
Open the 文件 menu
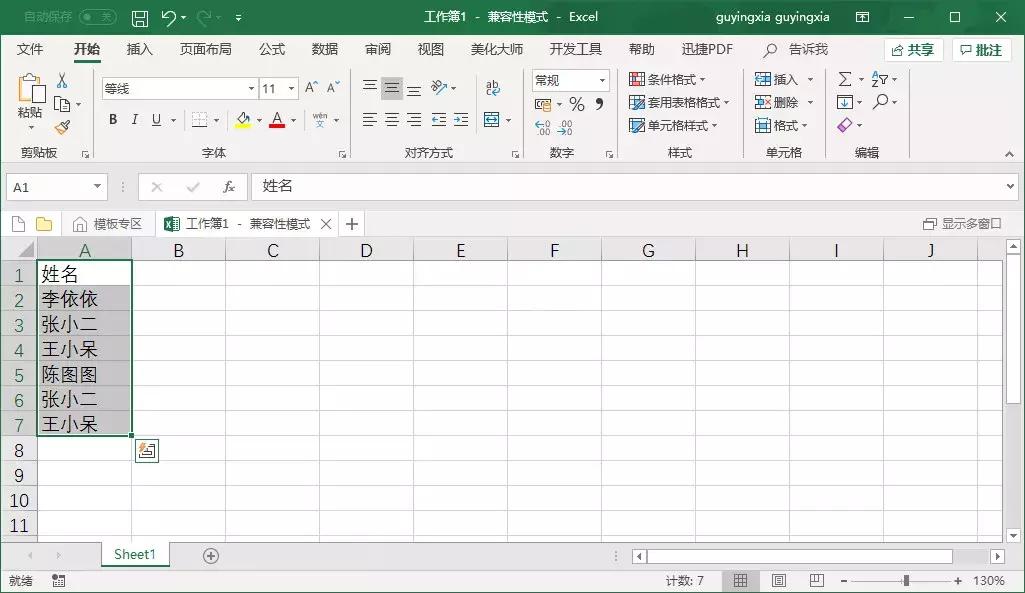point(31,48)
